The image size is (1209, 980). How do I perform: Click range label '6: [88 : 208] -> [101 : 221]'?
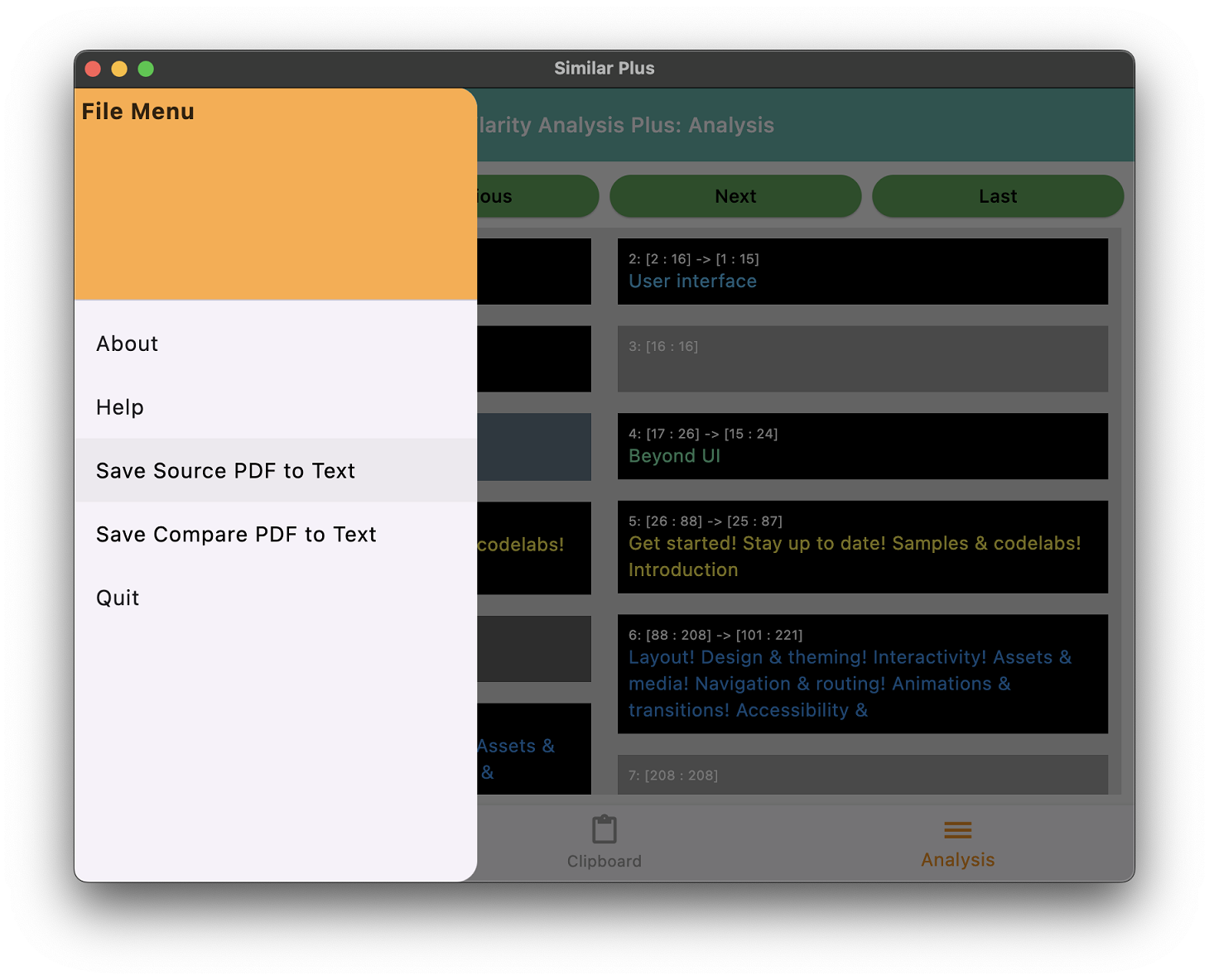point(715,635)
